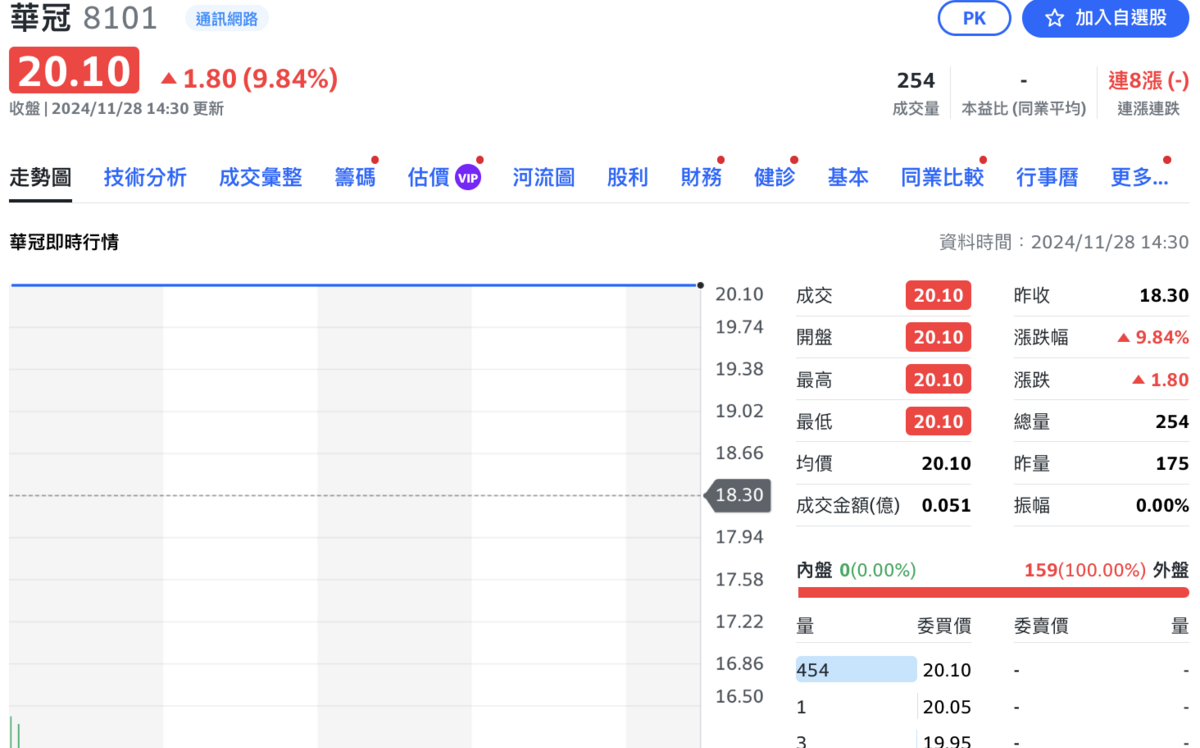Switch to the 河流圖 tab
The width and height of the screenshot is (1200, 748).
pyautogui.click(x=544, y=177)
